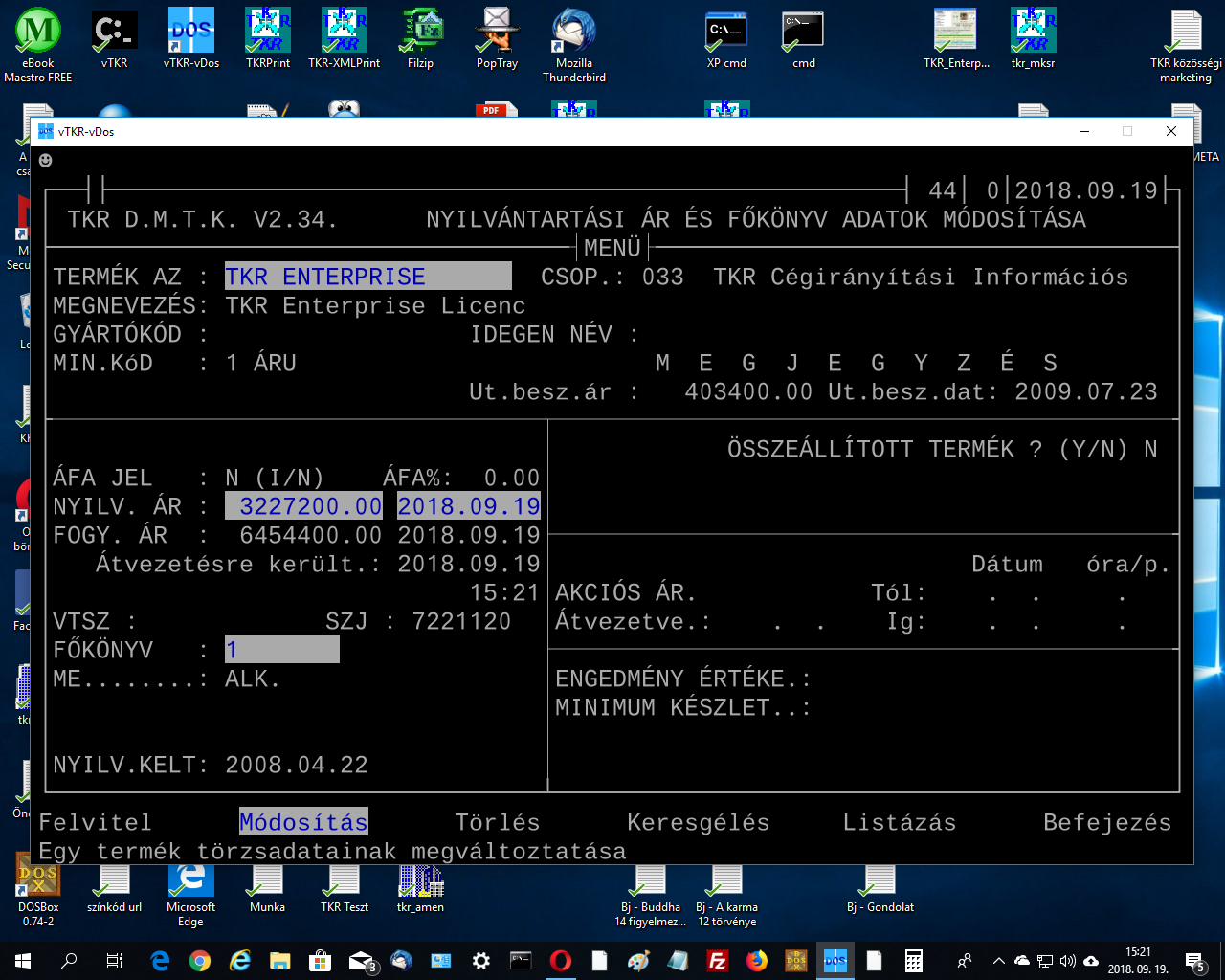Open the TKRPrint desktop icon

pos(268,38)
